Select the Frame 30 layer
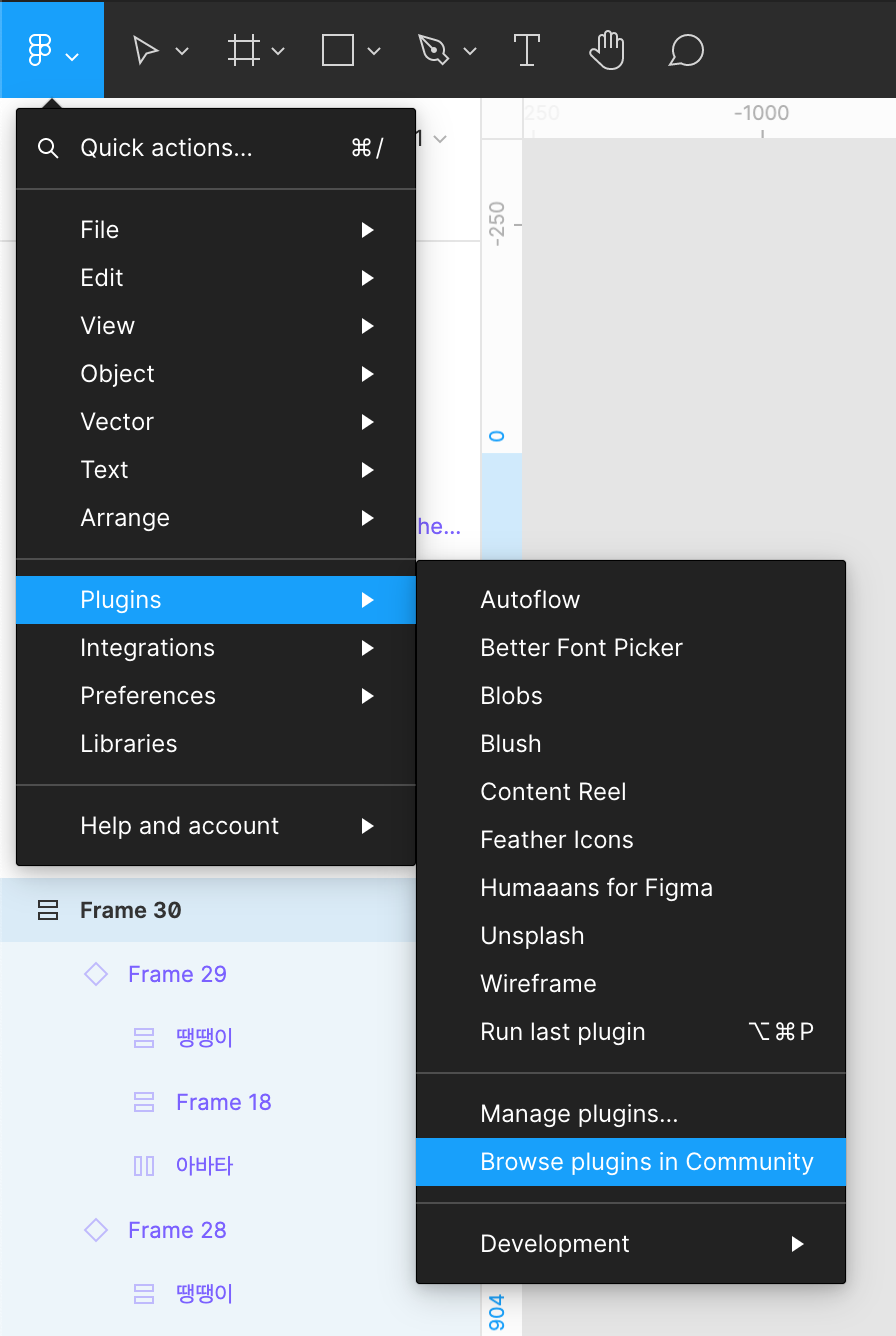This screenshot has height=1336, width=896. pos(208,910)
